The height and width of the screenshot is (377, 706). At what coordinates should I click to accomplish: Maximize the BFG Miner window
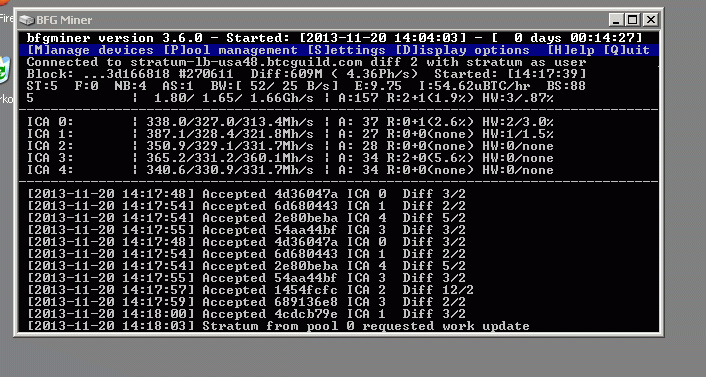click(633, 20)
